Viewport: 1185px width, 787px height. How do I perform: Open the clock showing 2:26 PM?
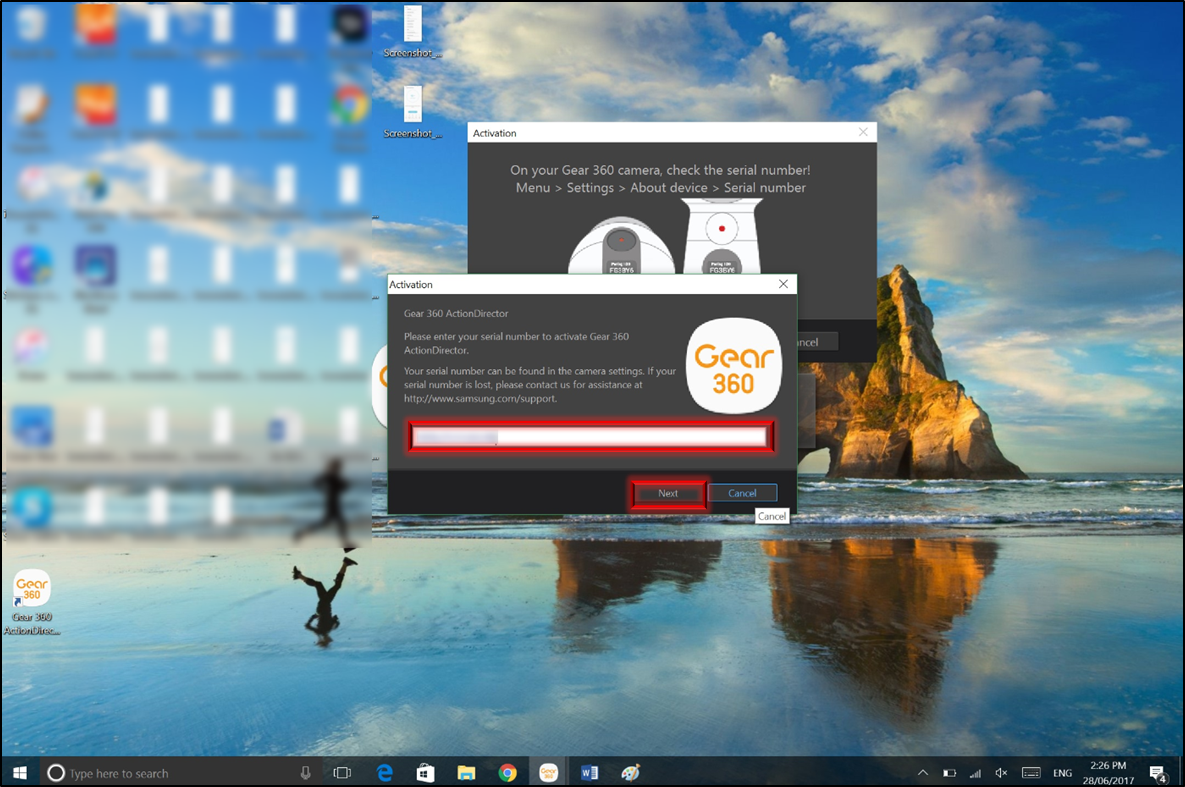[x=1108, y=773]
